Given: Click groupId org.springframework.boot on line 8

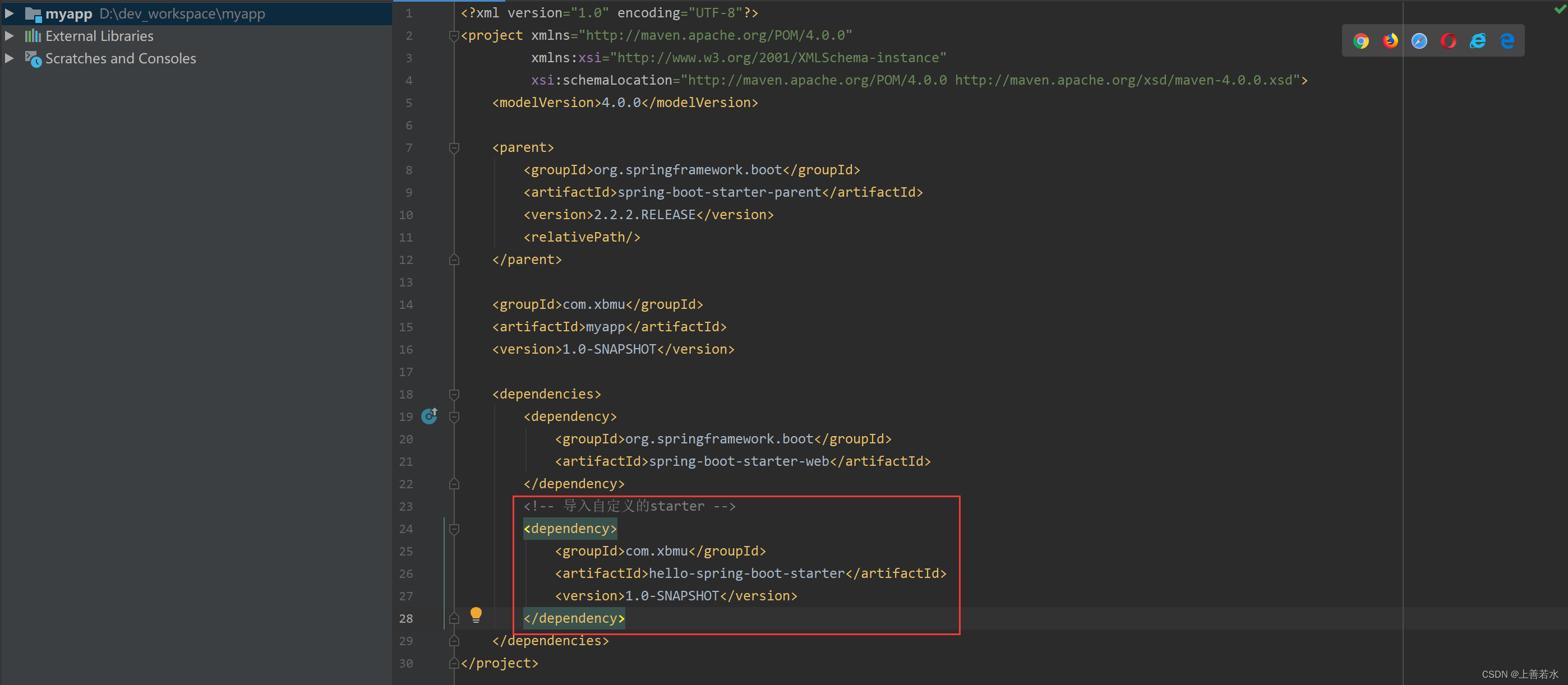Looking at the screenshot, I should (x=692, y=170).
